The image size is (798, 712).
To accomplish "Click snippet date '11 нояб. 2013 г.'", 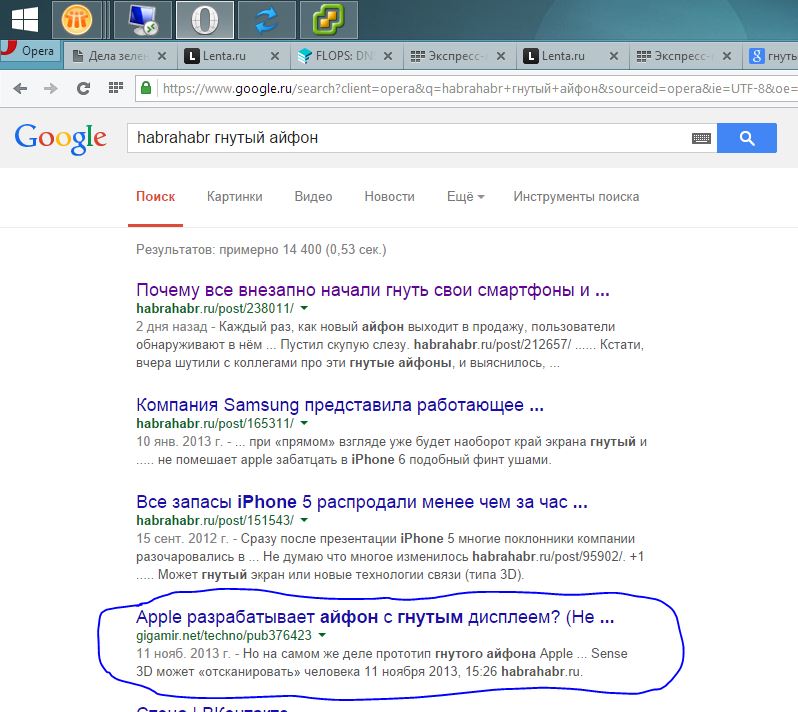I will (x=183, y=653).
